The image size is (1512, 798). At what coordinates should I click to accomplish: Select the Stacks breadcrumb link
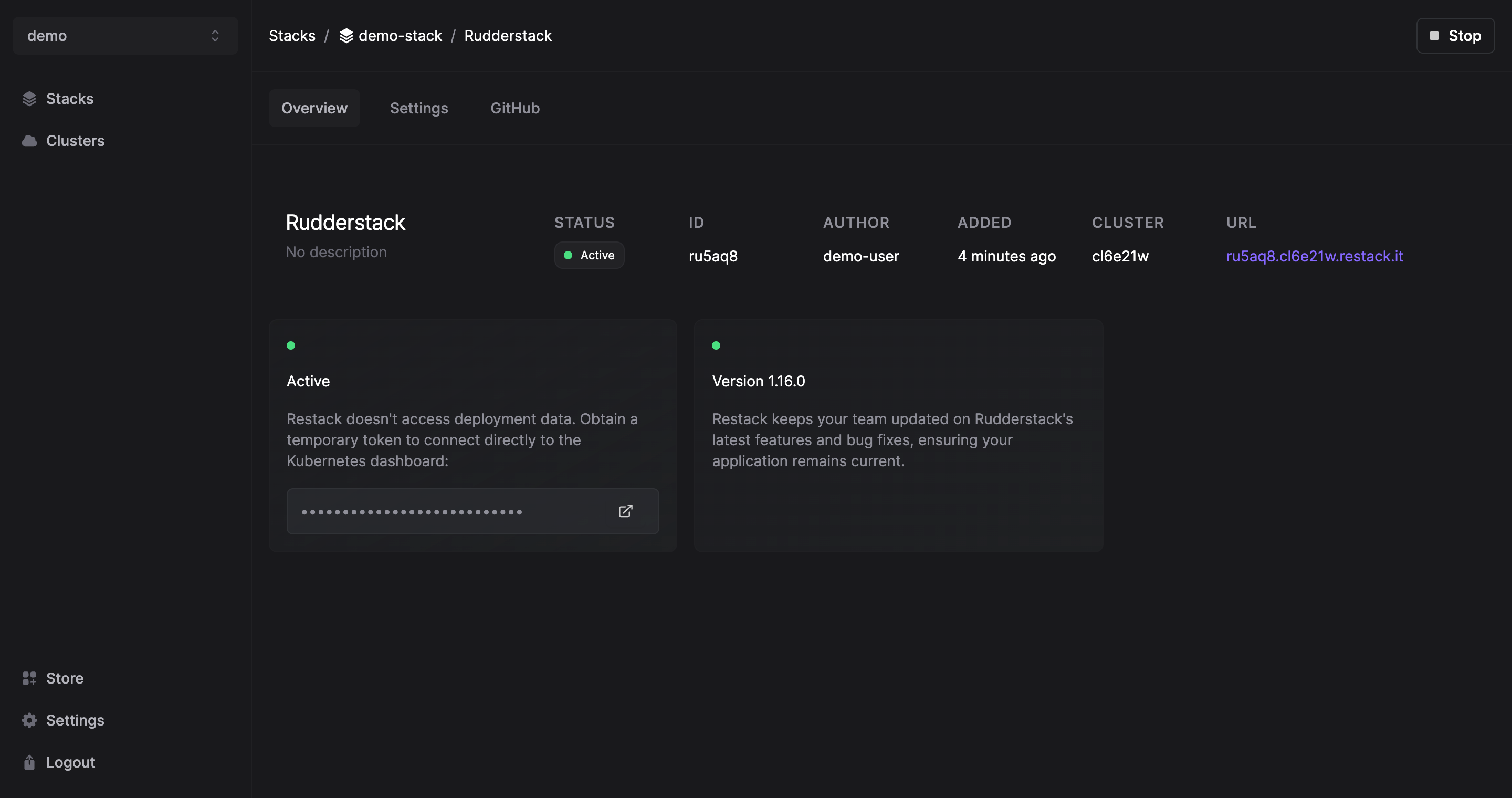pyautogui.click(x=291, y=35)
